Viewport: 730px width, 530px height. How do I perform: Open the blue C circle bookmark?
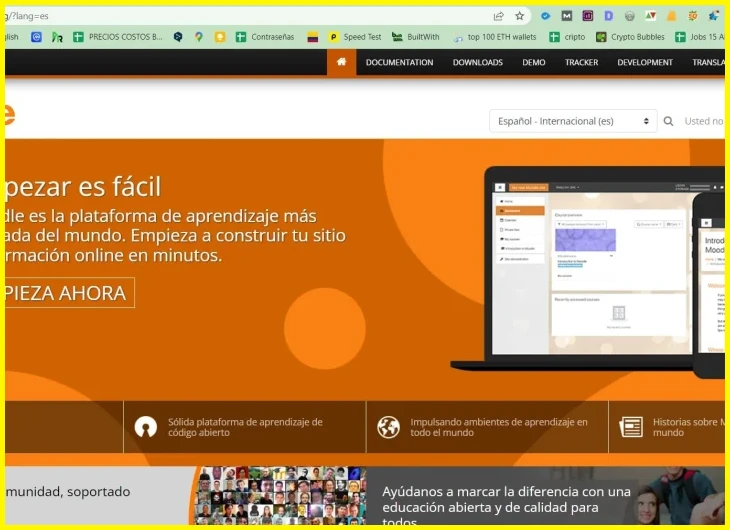[x=36, y=37]
